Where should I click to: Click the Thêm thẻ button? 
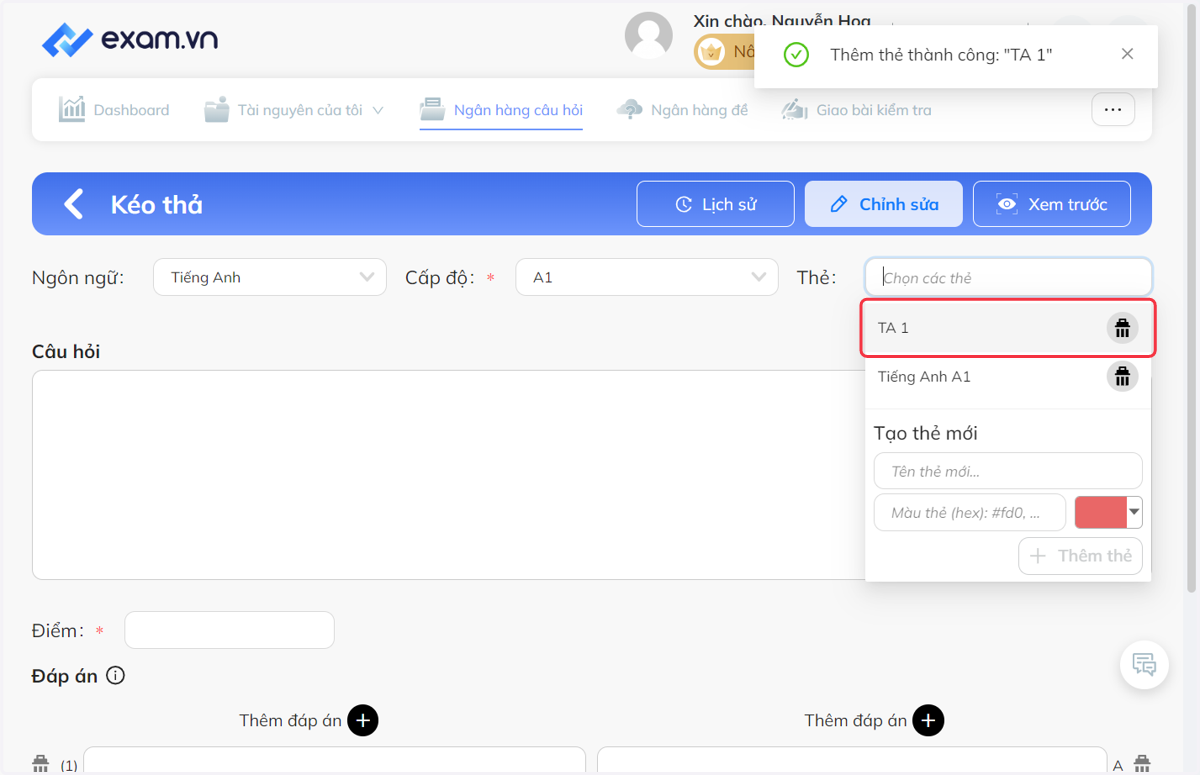point(1080,556)
